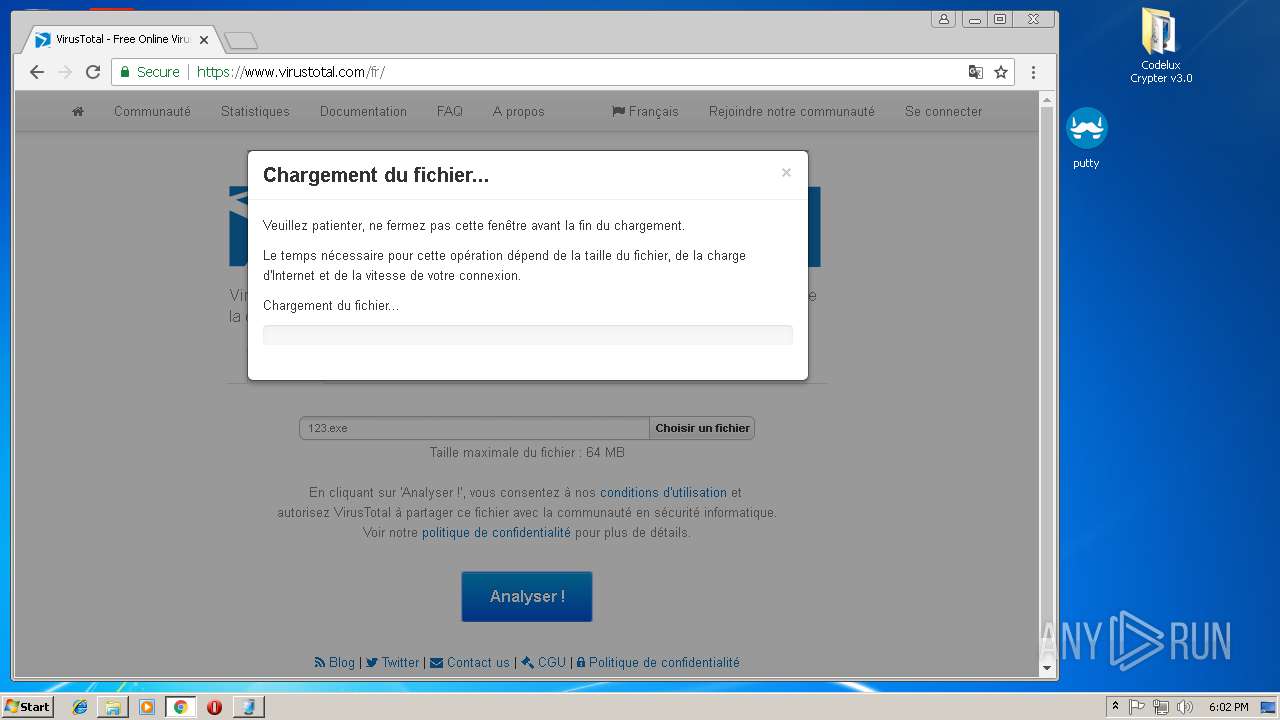1280x720 pixels.
Task: Open FAQ menu item
Action: 450,112
